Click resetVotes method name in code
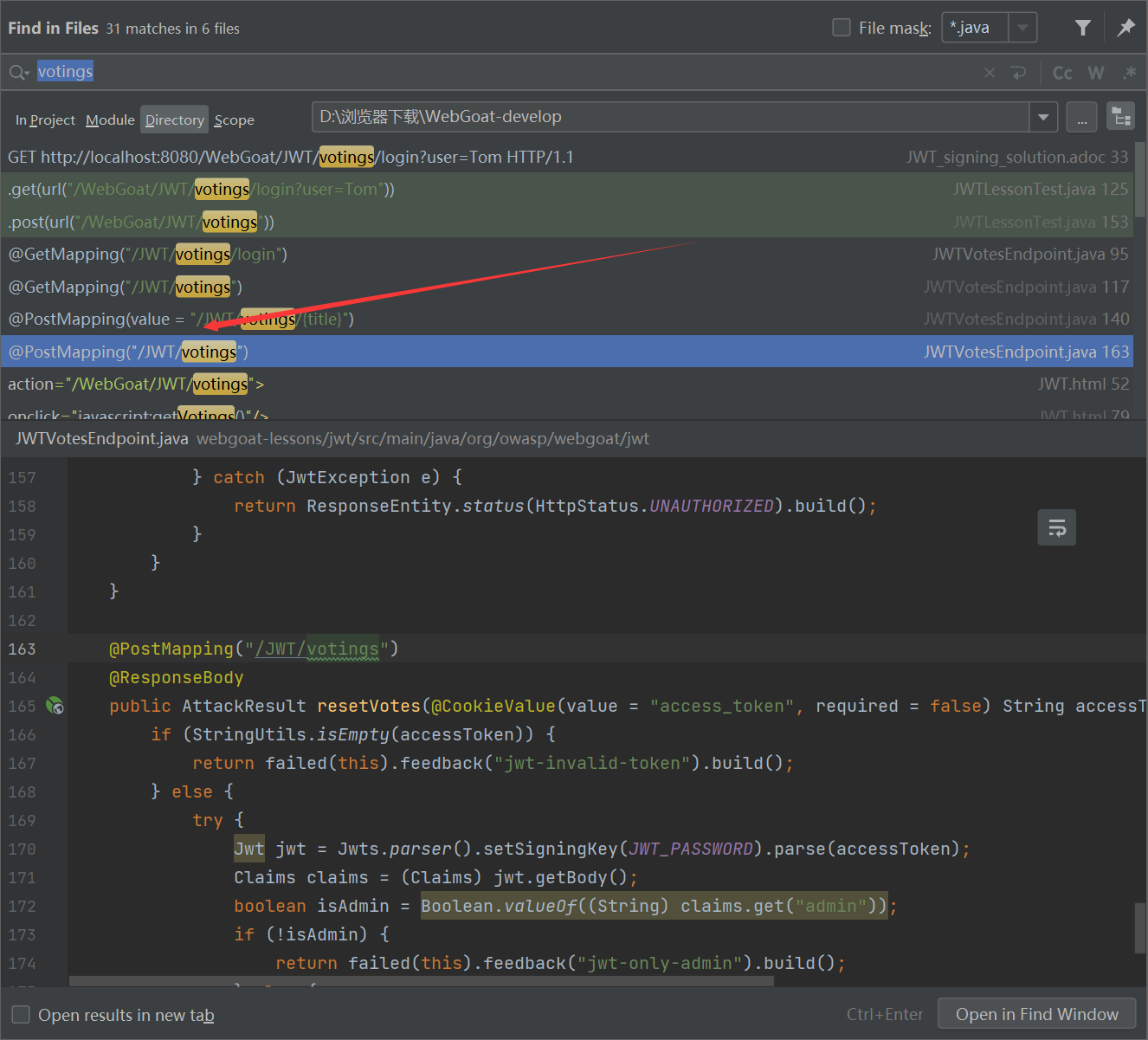1148x1040 pixels. pyautogui.click(x=369, y=706)
